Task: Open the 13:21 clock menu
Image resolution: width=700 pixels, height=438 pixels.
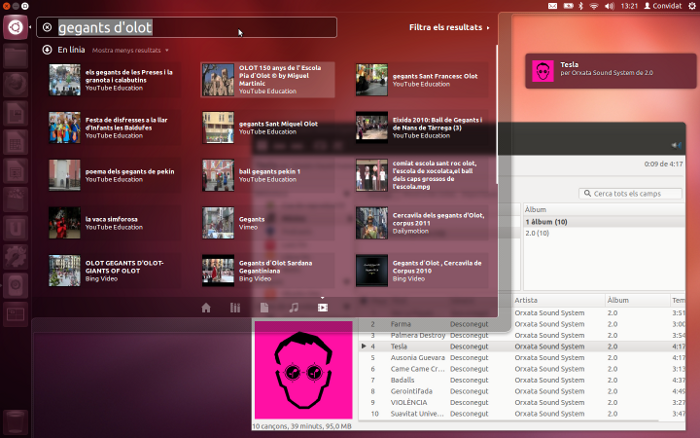Action: 629,6
